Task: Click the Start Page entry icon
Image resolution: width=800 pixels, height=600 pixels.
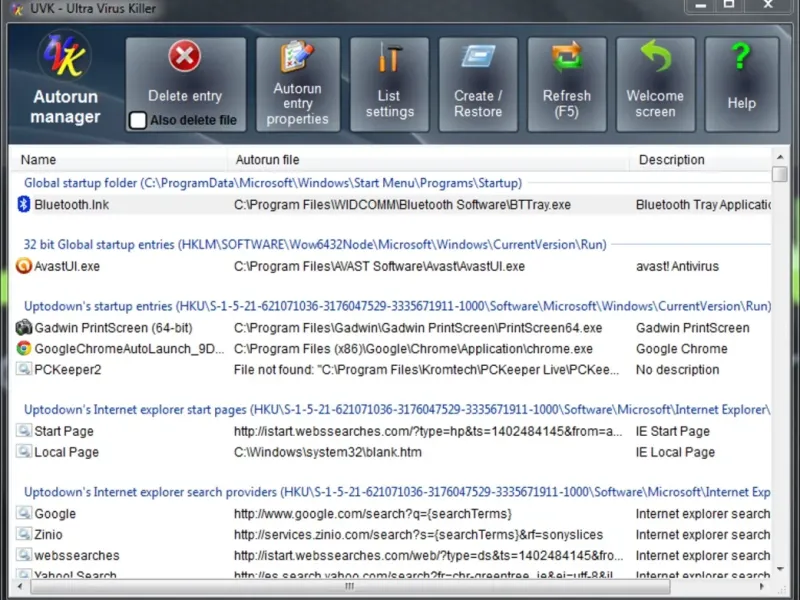Action: [23, 431]
